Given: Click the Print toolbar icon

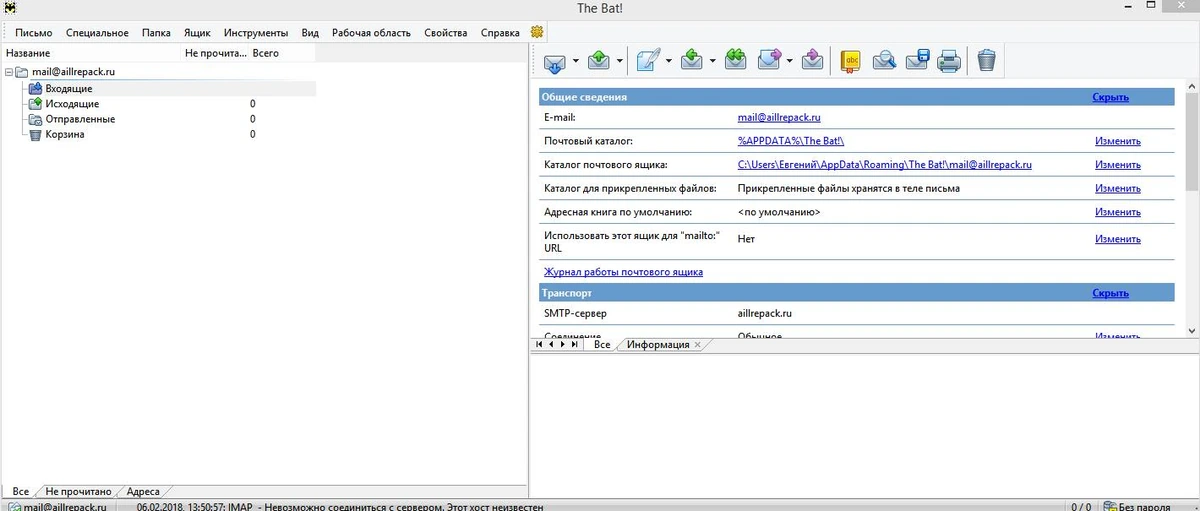Looking at the screenshot, I should (949, 61).
